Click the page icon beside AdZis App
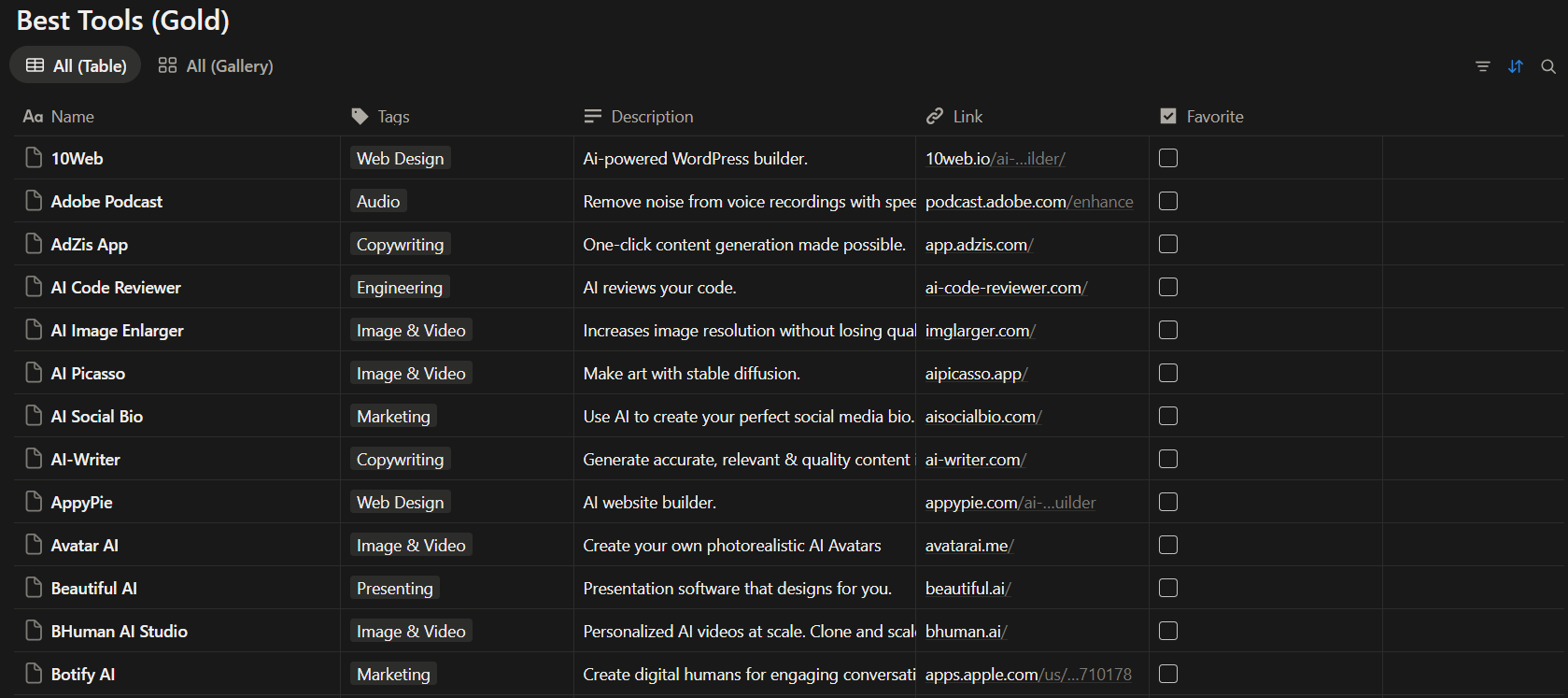1568x698 pixels. pyautogui.click(x=34, y=244)
